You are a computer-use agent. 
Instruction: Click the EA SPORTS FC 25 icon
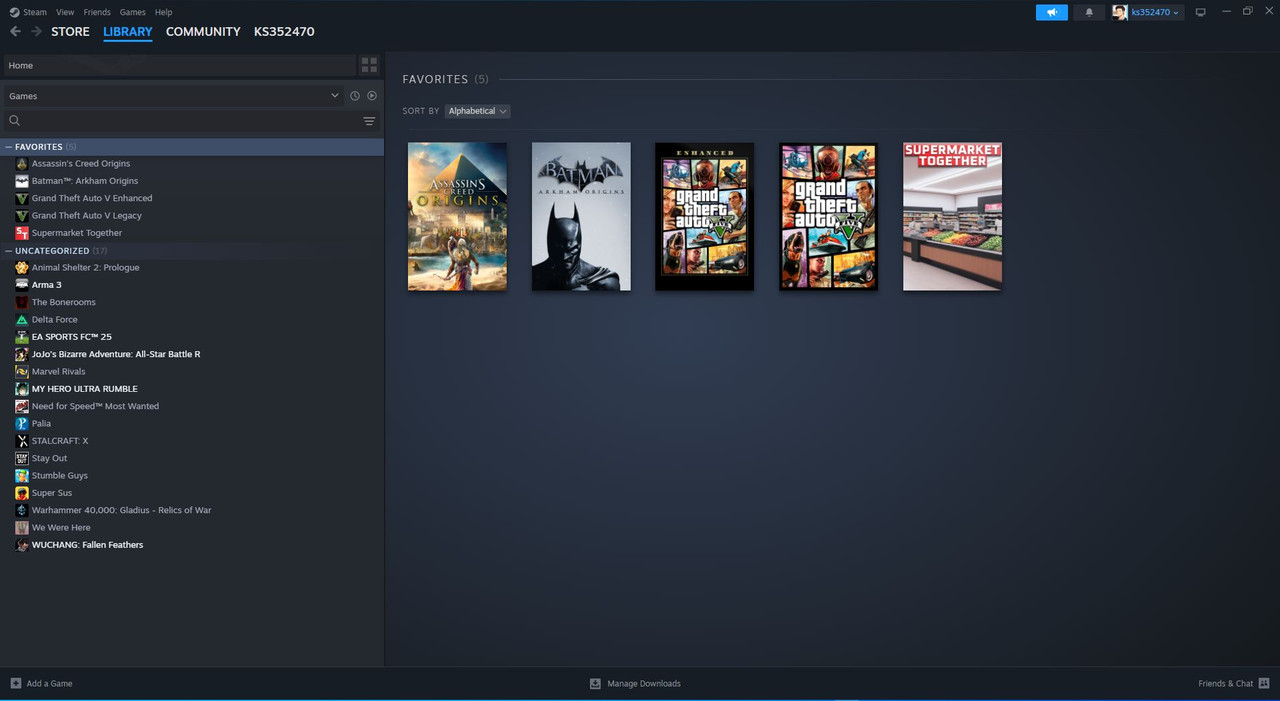[22, 337]
